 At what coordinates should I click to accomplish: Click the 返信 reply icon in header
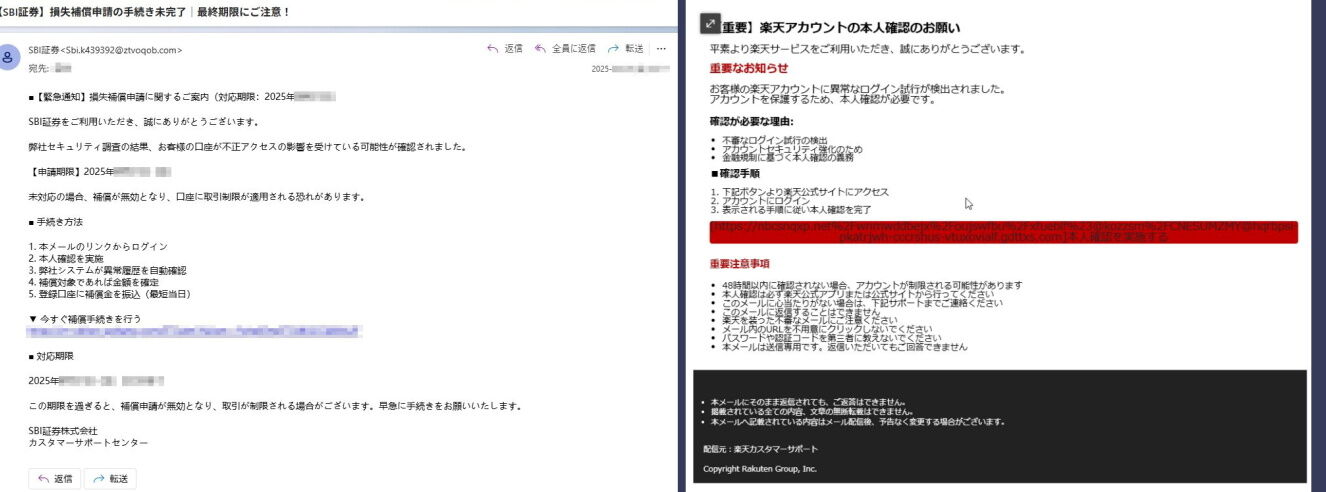click(504, 48)
